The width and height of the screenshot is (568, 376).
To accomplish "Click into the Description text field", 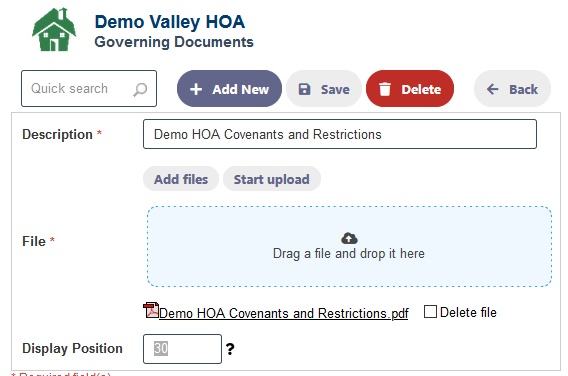I will click(x=340, y=134).
